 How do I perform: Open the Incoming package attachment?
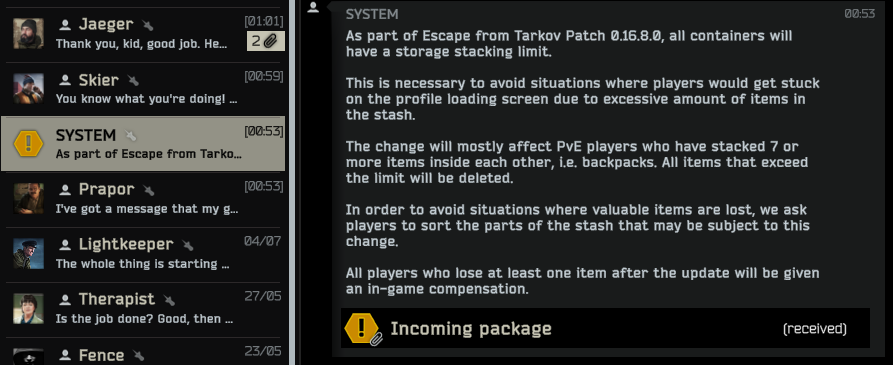coord(605,329)
